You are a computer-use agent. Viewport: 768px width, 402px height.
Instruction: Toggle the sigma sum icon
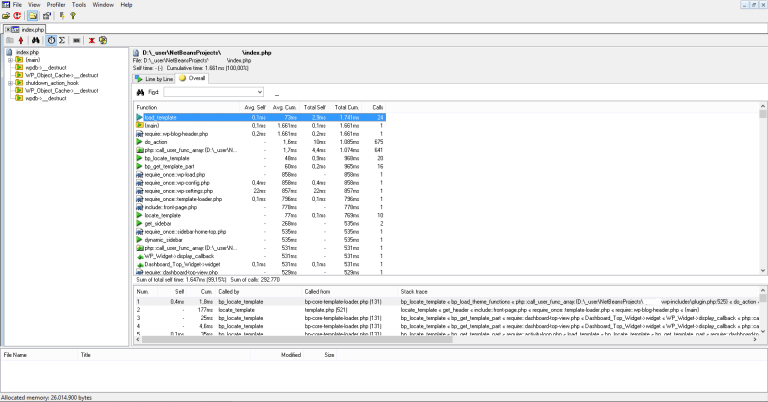64,40
